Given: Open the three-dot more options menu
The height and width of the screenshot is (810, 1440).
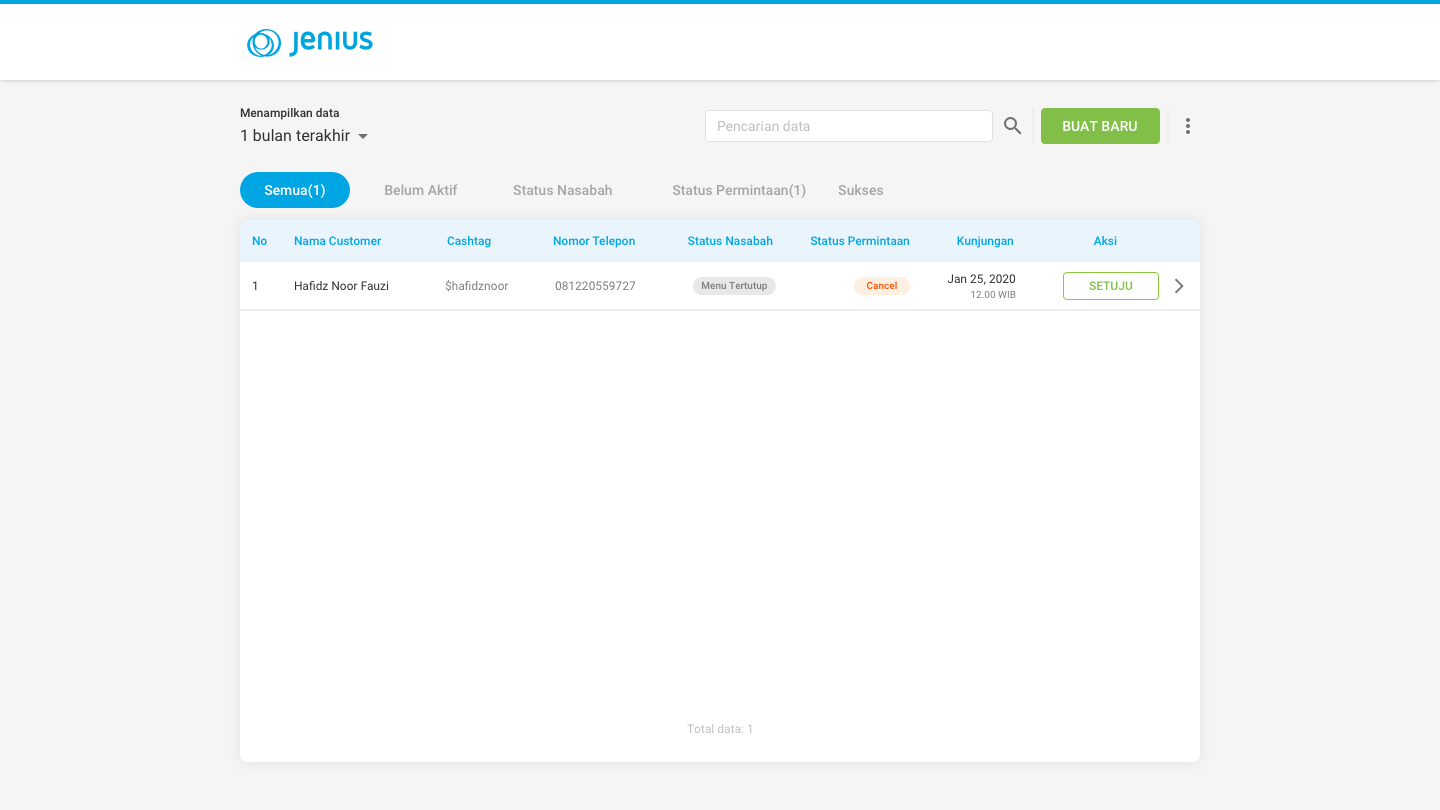Looking at the screenshot, I should tap(1188, 126).
